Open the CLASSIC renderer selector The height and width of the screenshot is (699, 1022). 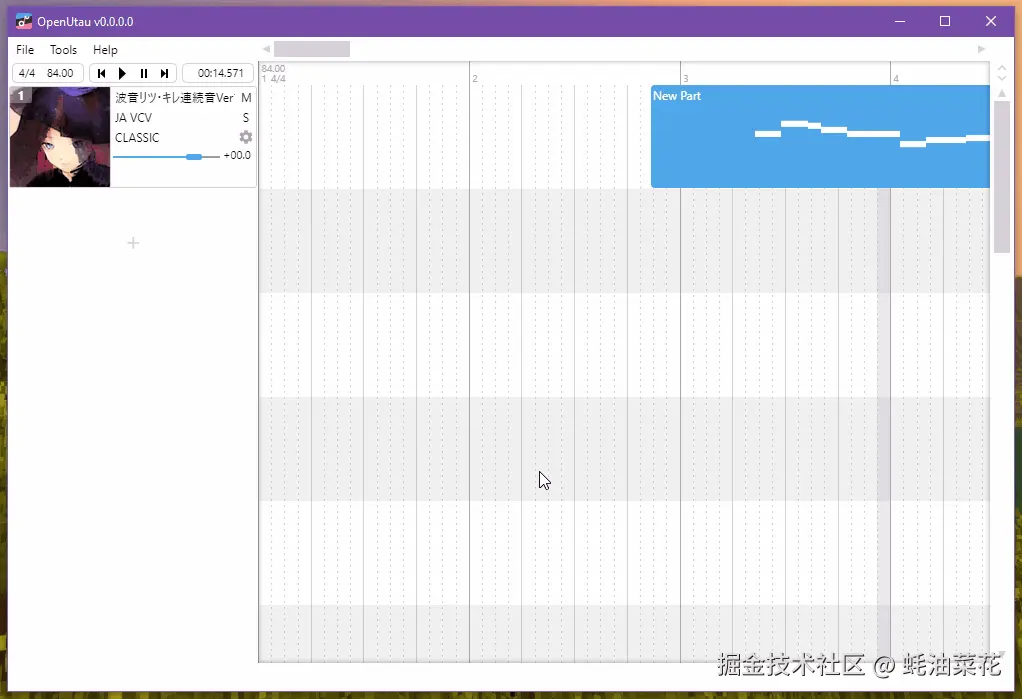[x=137, y=138]
